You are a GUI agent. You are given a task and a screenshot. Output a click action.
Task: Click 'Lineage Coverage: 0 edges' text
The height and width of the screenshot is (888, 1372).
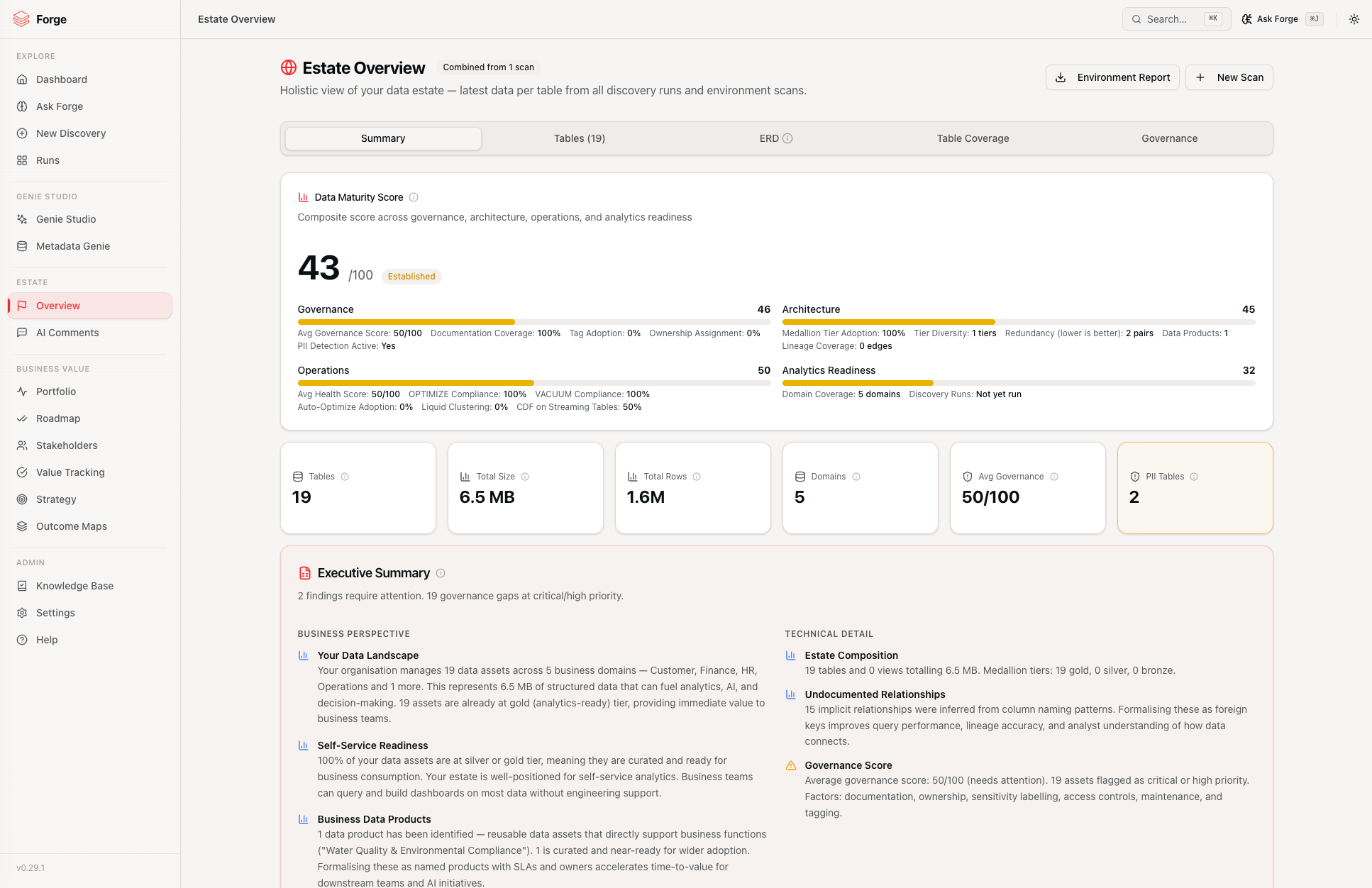[837, 346]
